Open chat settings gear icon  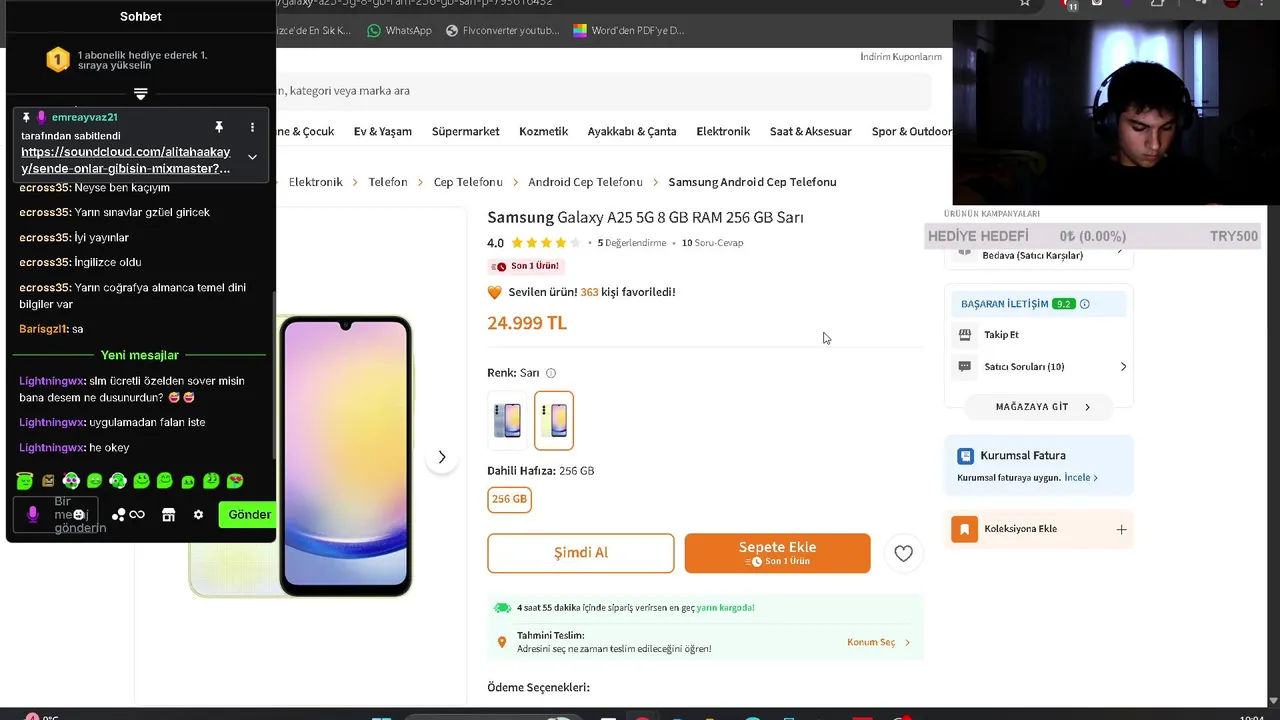[198, 514]
